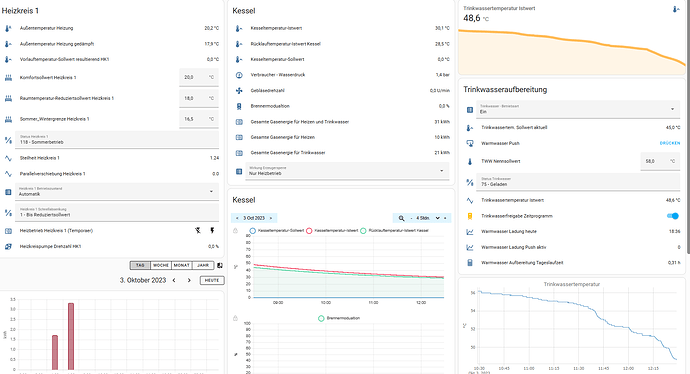Click compare icon next to JAHR button
Screen dimensions: 690x374
220,265
